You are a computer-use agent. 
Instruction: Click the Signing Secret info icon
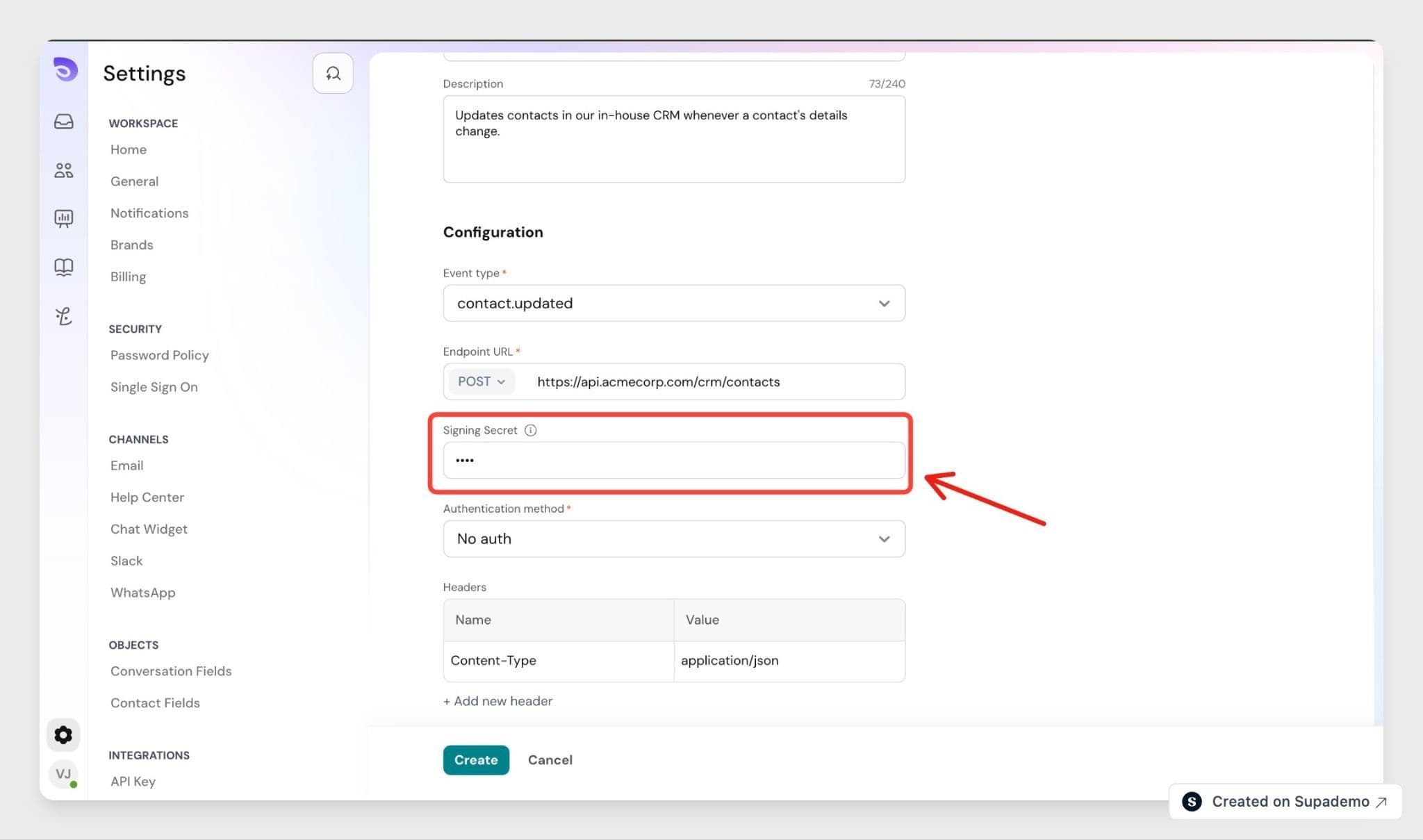tap(530, 430)
